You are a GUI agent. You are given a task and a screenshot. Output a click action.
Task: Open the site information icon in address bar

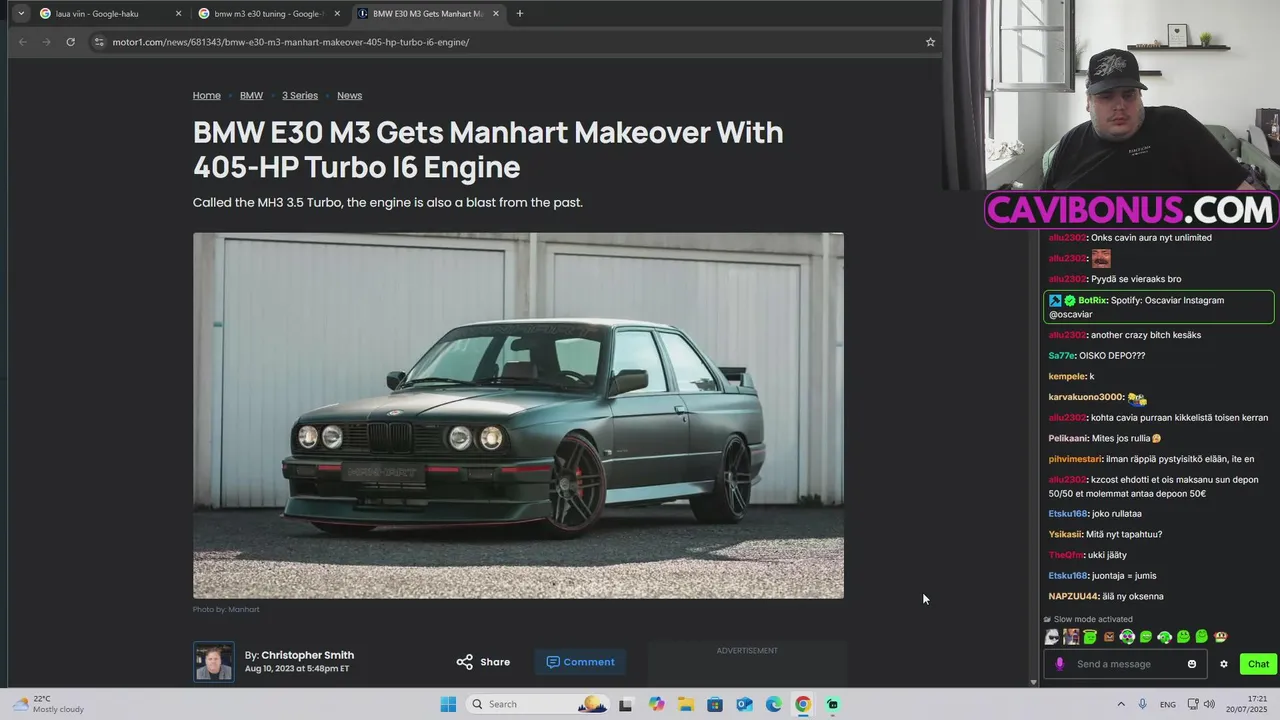pyautogui.click(x=98, y=42)
